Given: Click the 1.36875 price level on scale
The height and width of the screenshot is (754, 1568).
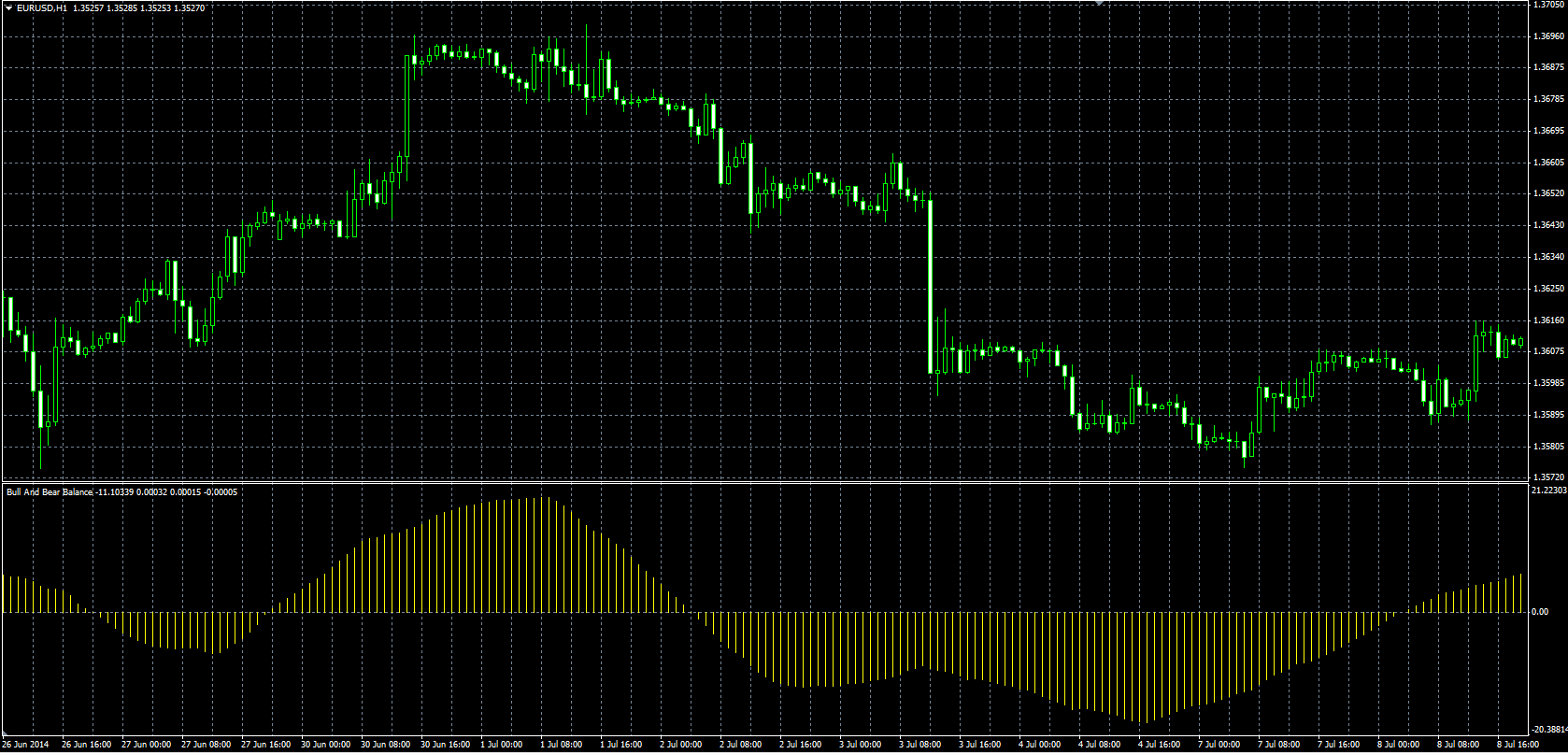Looking at the screenshot, I should point(1549,67).
